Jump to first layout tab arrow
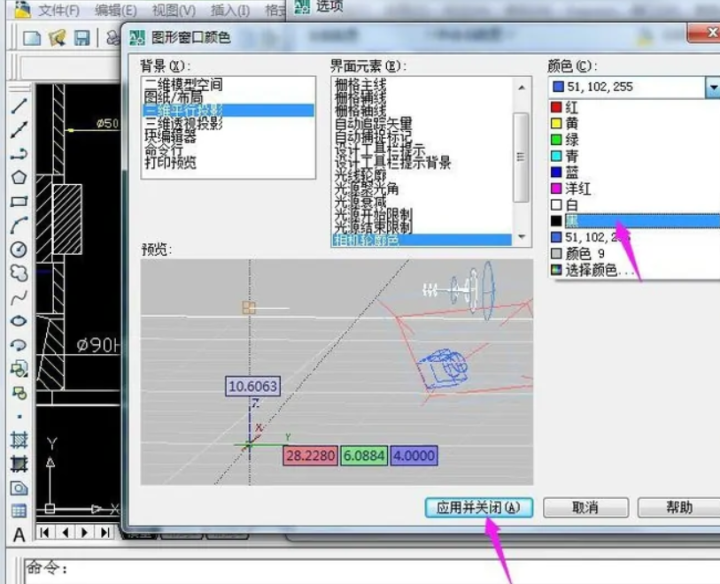 tap(45, 533)
